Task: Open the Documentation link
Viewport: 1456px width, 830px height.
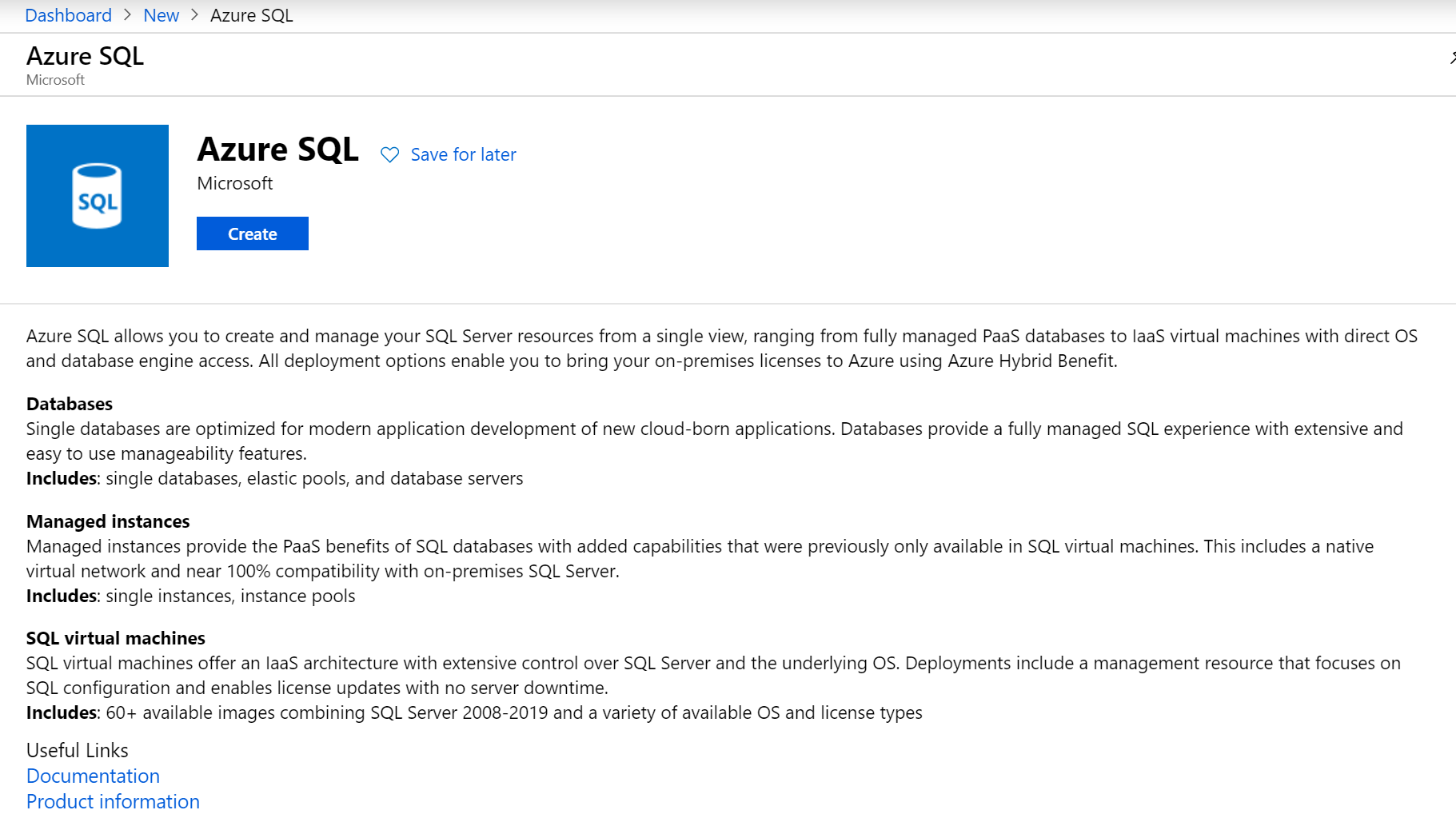Action: point(93,776)
